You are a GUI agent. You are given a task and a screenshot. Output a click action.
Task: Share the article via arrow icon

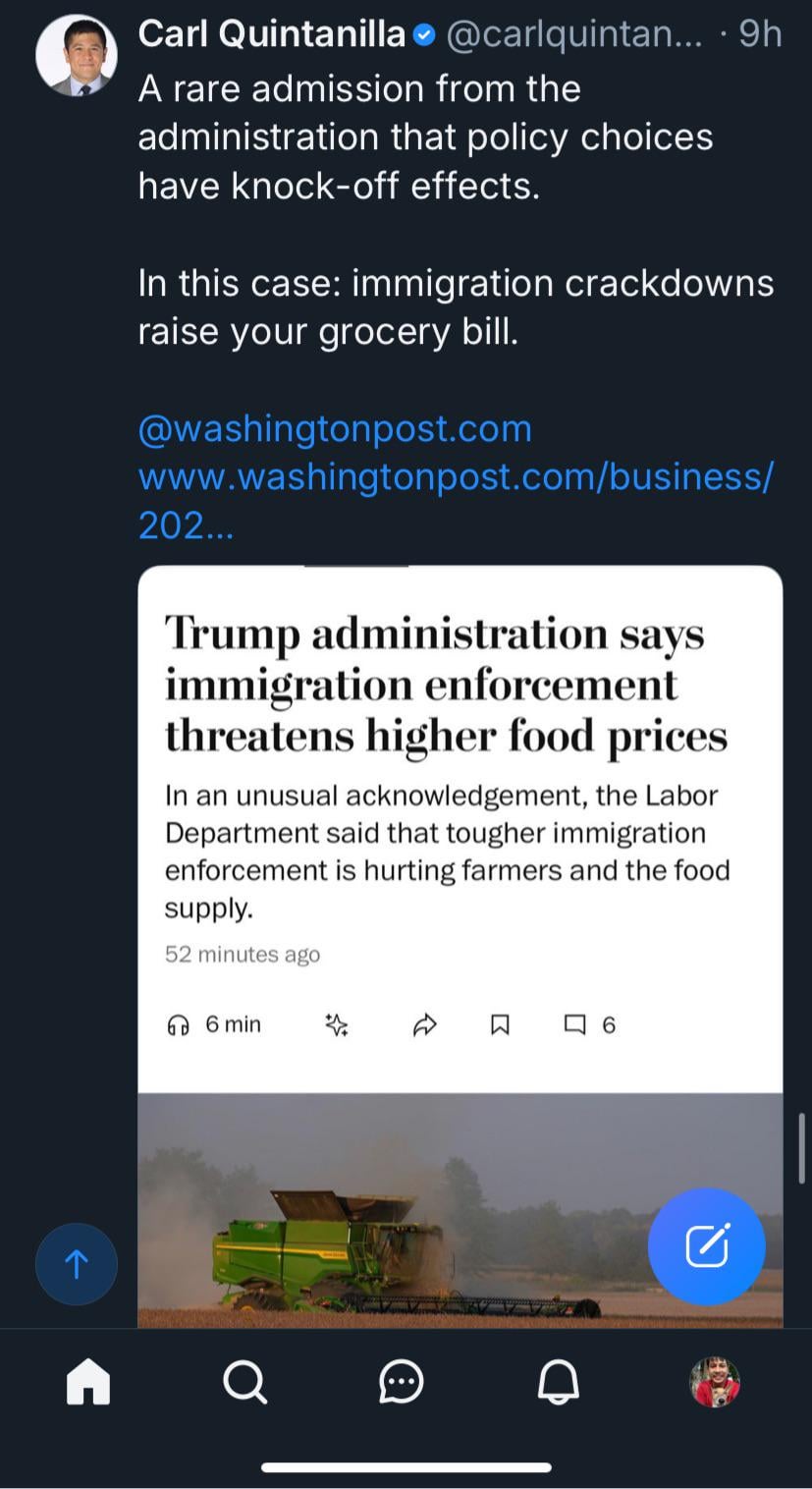click(x=424, y=1025)
